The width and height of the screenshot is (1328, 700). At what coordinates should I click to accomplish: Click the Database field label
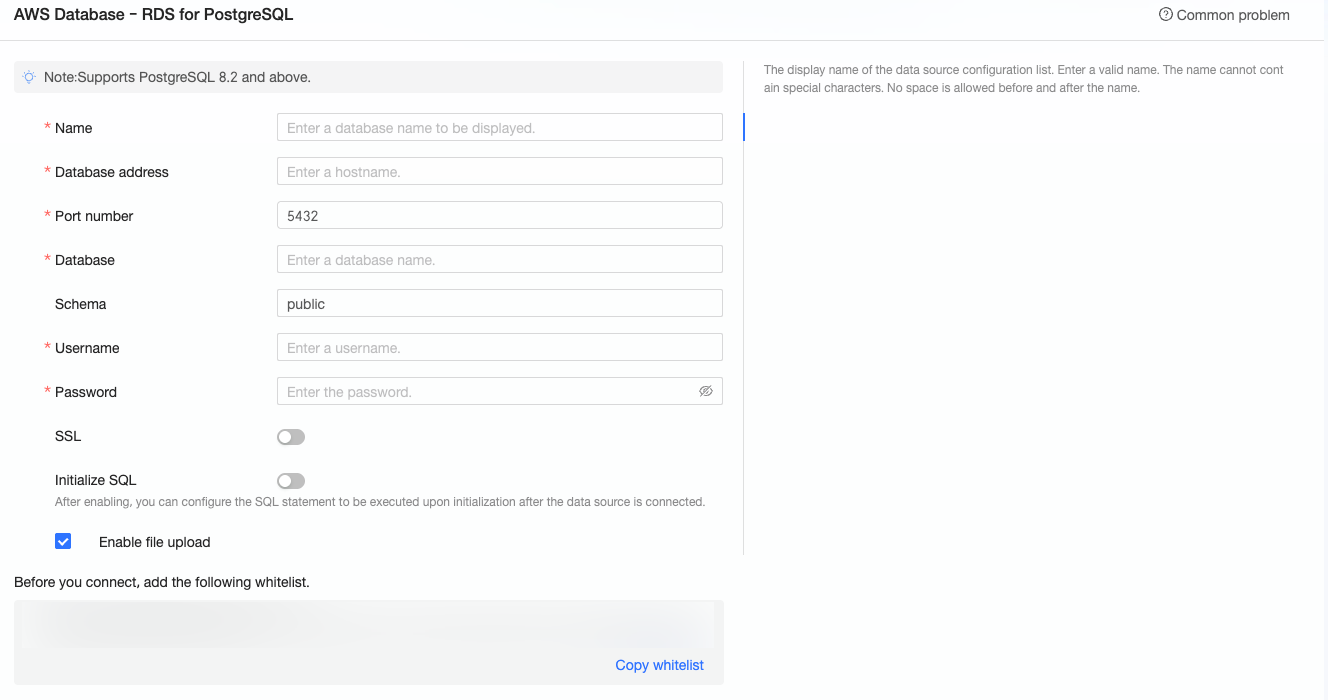85,260
